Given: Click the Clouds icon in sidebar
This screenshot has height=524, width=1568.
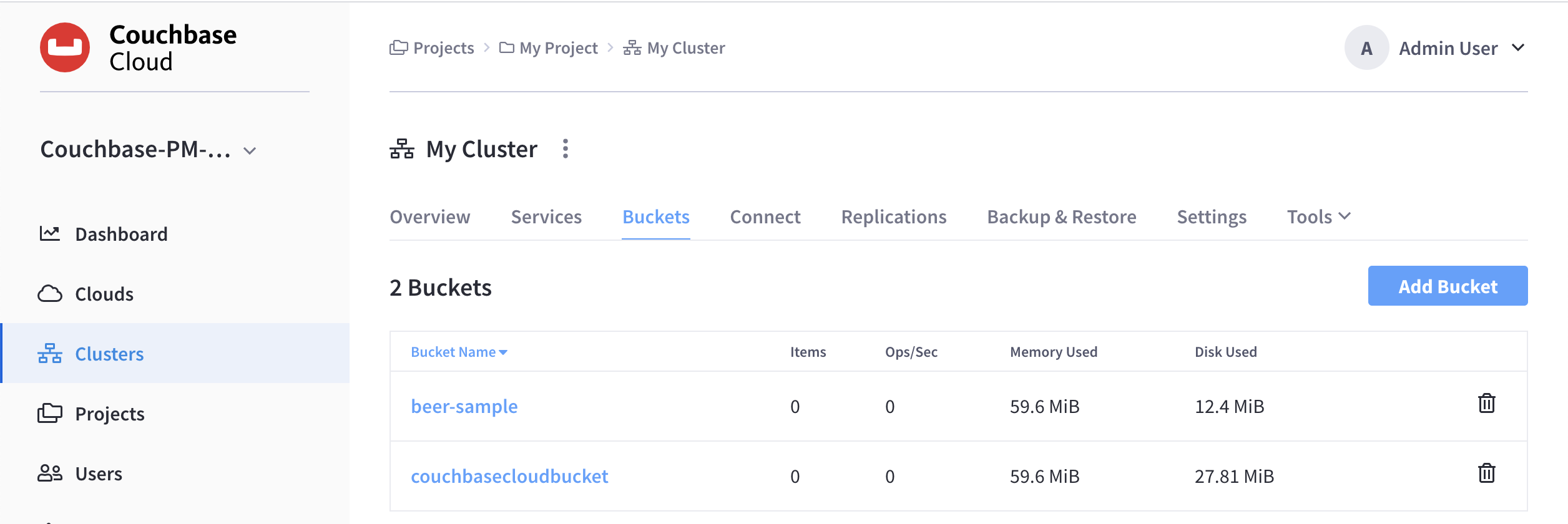Looking at the screenshot, I should pos(50,294).
